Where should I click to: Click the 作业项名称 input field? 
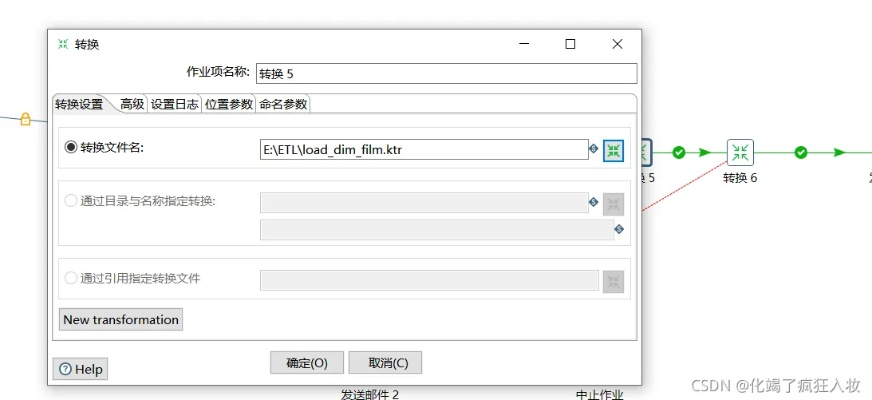point(446,73)
